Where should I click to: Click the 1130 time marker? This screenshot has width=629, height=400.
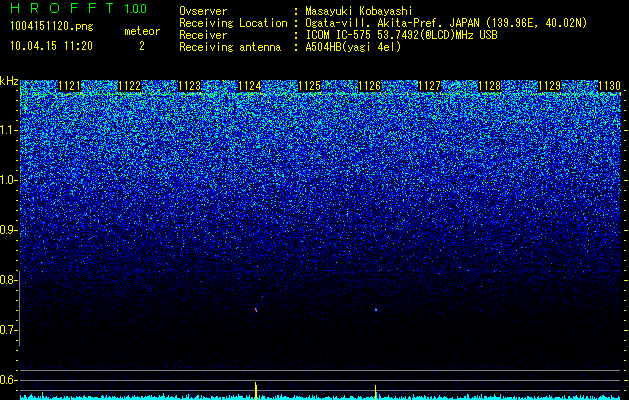pos(609,86)
